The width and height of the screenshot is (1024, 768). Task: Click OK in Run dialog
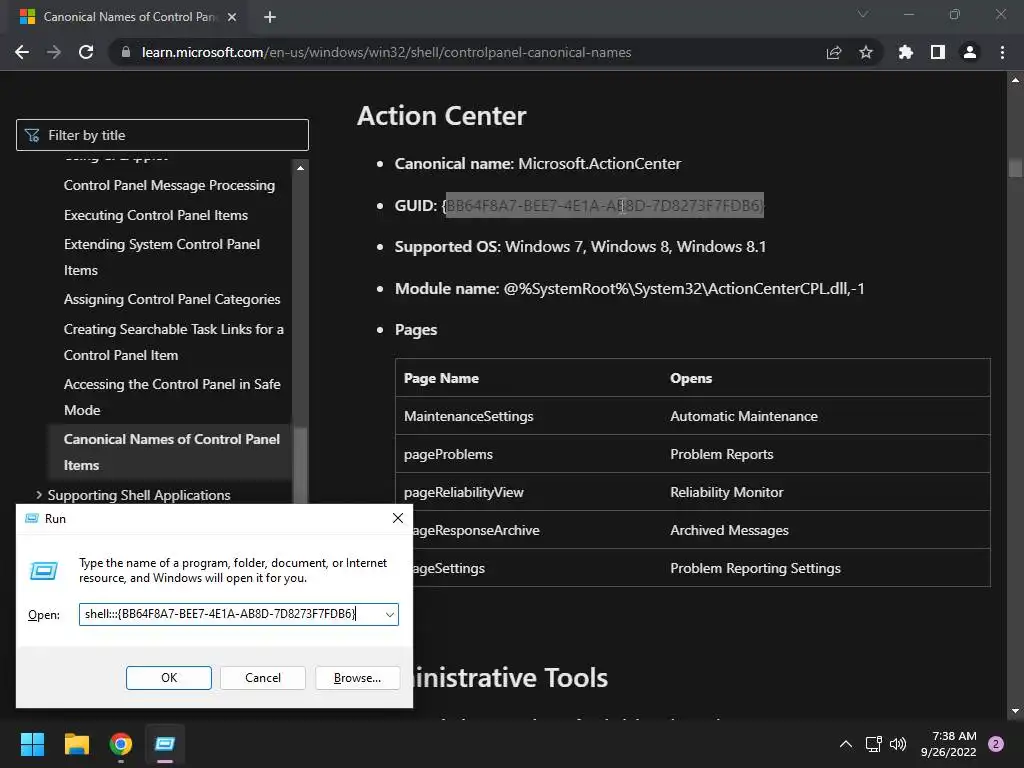168,678
